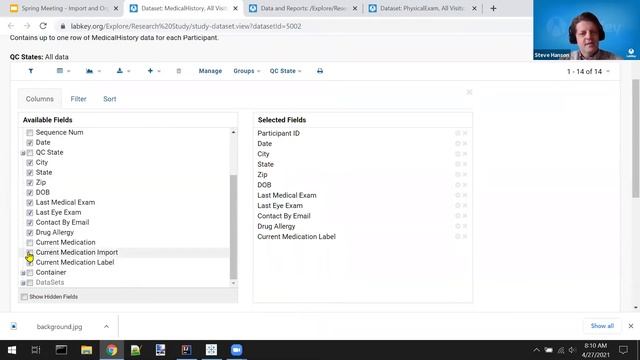Click the print grid icon
Image resolution: width=640 pixels, height=360 pixels.
tap(320, 71)
